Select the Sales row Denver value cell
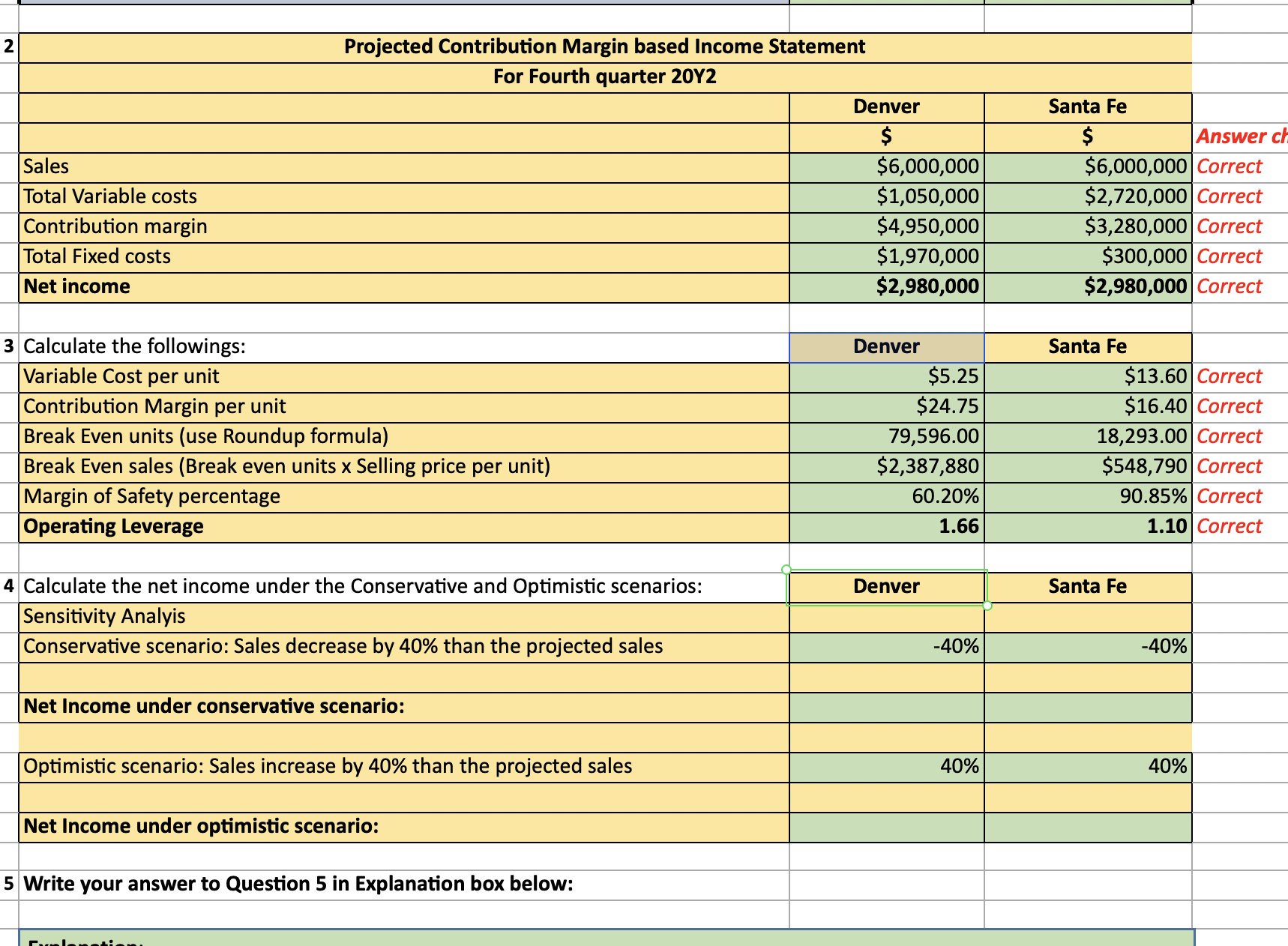 pyautogui.click(x=886, y=166)
